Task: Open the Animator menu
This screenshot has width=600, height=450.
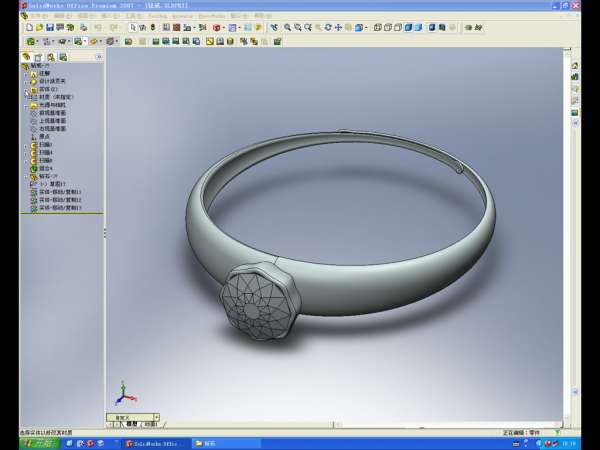Action: (182, 16)
